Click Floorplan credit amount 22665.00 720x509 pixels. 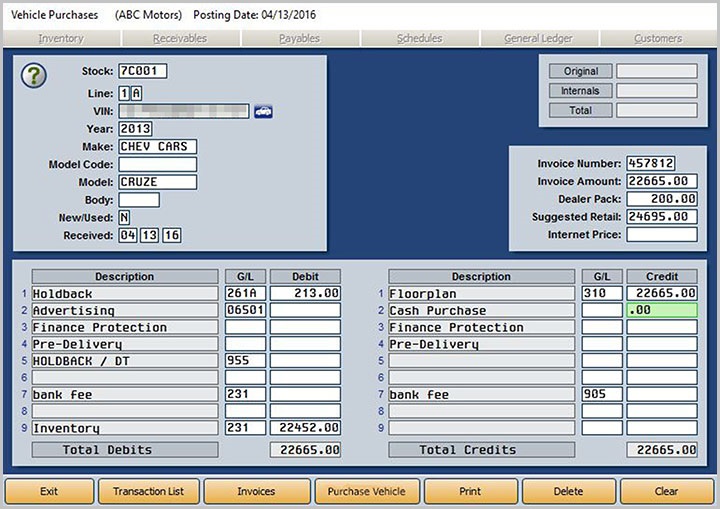coord(662,293)
